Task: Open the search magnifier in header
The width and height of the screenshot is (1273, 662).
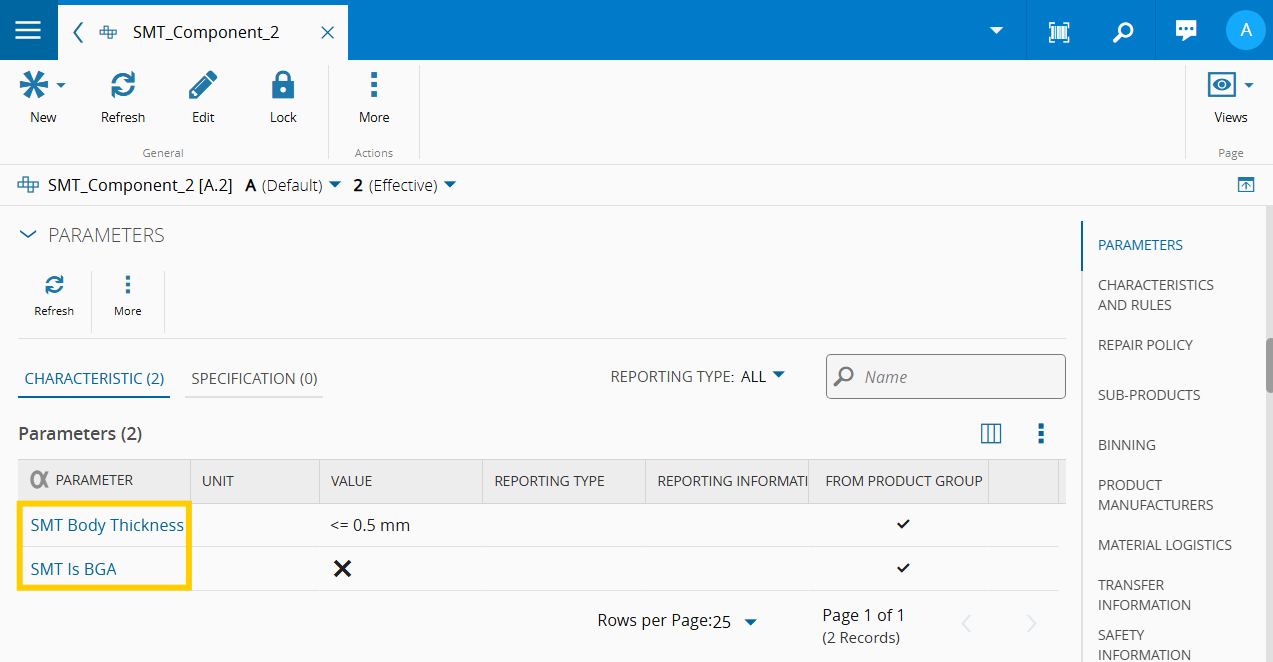Action: tap(1123, 31)
